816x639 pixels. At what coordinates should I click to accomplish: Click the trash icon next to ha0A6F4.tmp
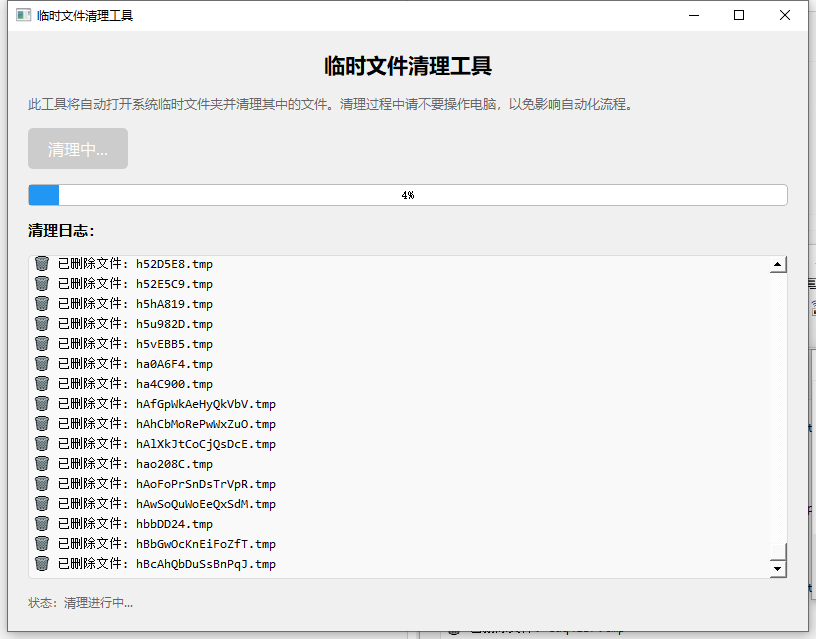pos(41,363)
